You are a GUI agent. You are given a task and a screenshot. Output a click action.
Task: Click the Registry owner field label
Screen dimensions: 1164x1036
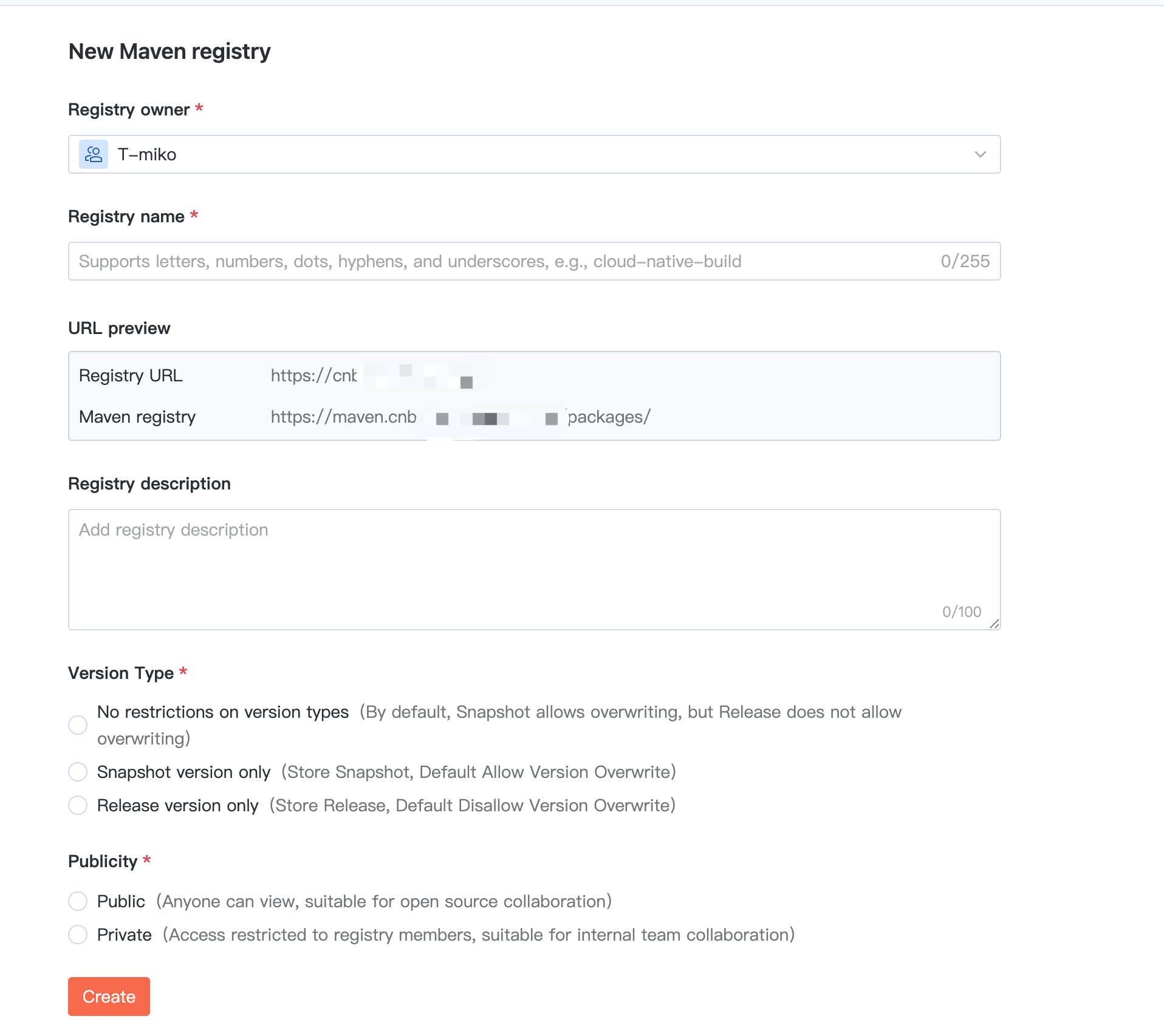129,110
